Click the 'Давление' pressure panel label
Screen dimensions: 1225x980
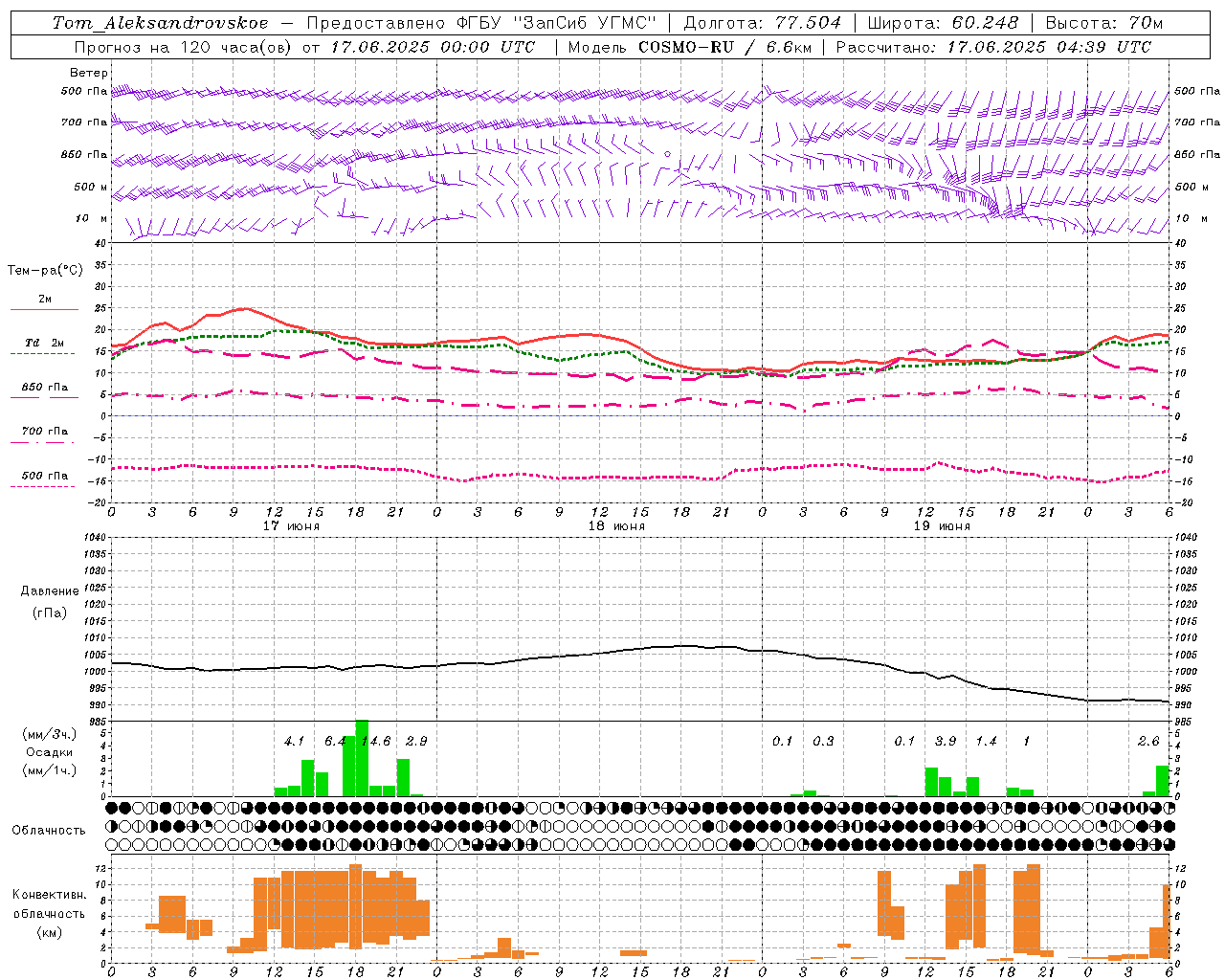click(50, 591)
